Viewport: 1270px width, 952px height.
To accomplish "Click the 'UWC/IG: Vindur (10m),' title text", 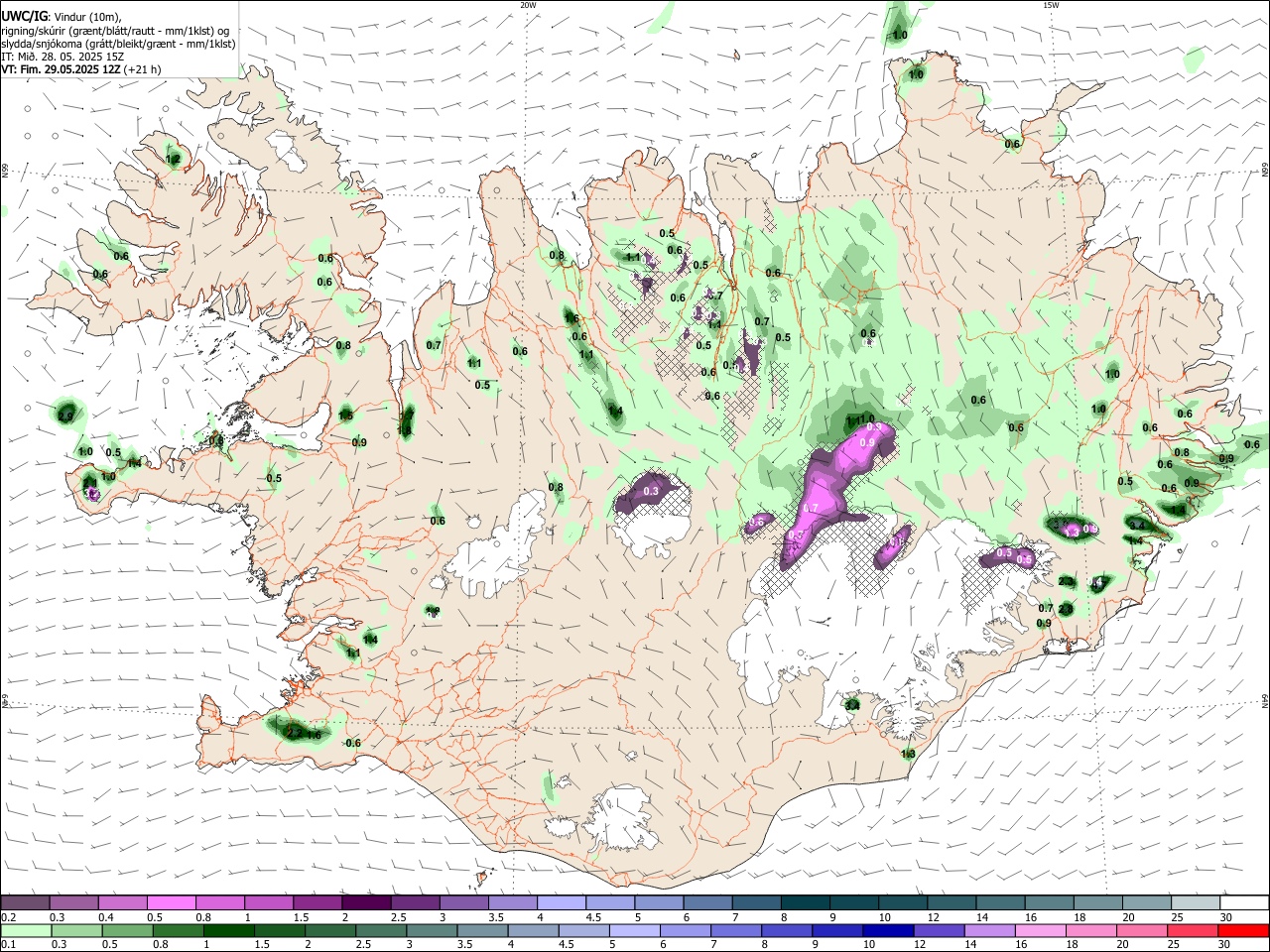I will [61, 17].
